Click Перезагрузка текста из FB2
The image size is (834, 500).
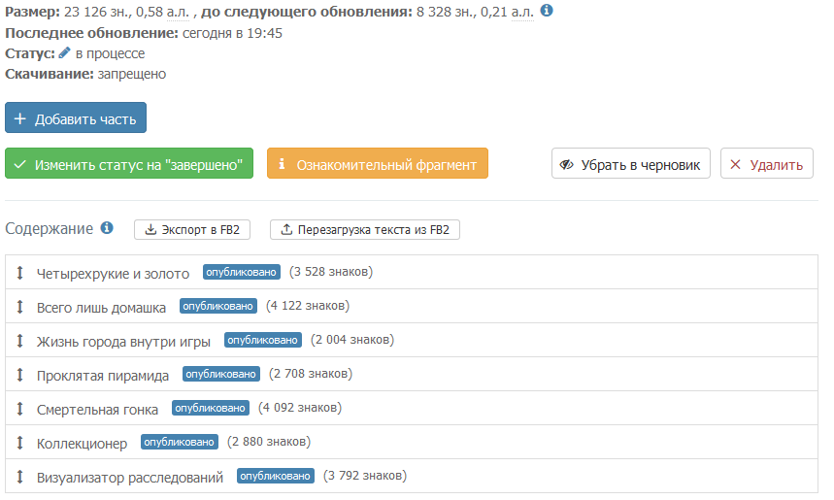click(365, 230)
